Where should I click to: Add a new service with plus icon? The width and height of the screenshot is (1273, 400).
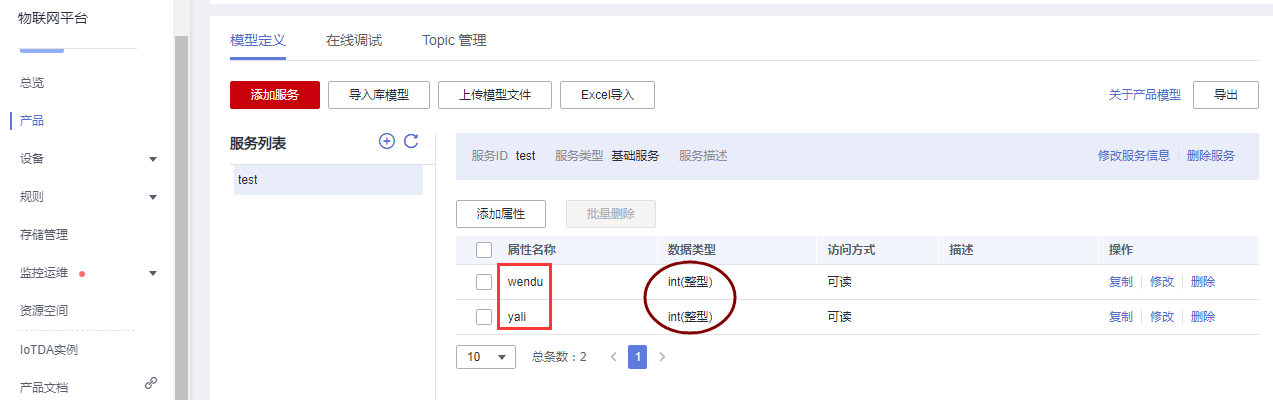387,142
